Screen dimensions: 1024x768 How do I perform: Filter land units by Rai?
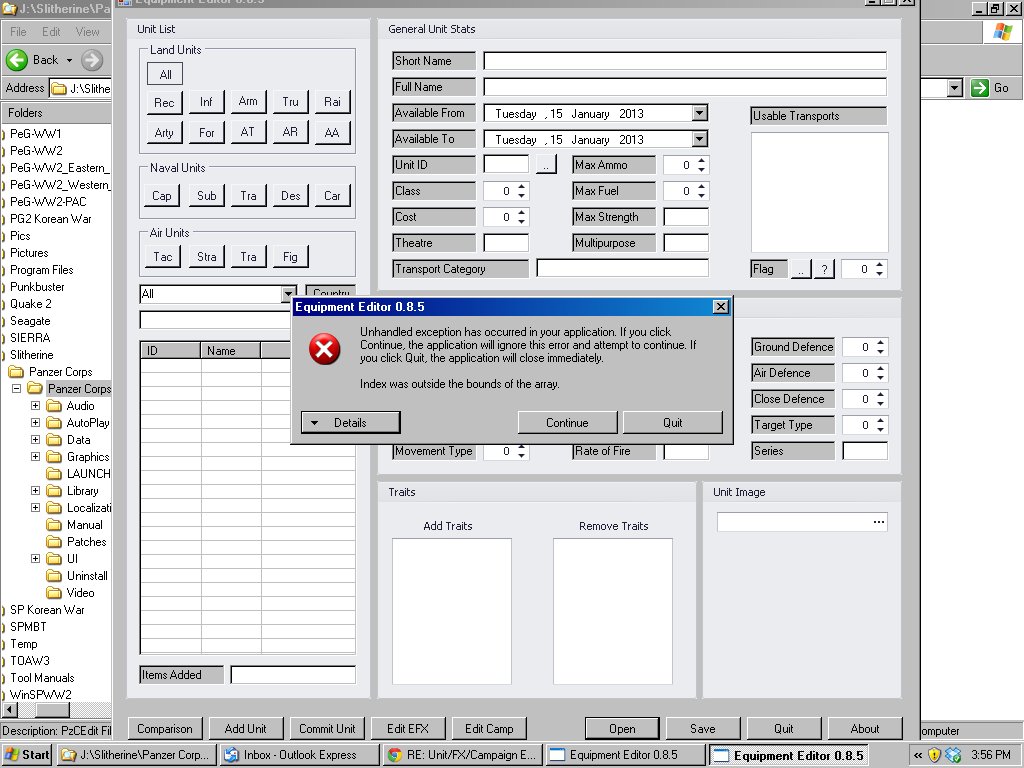click(332, 102)
